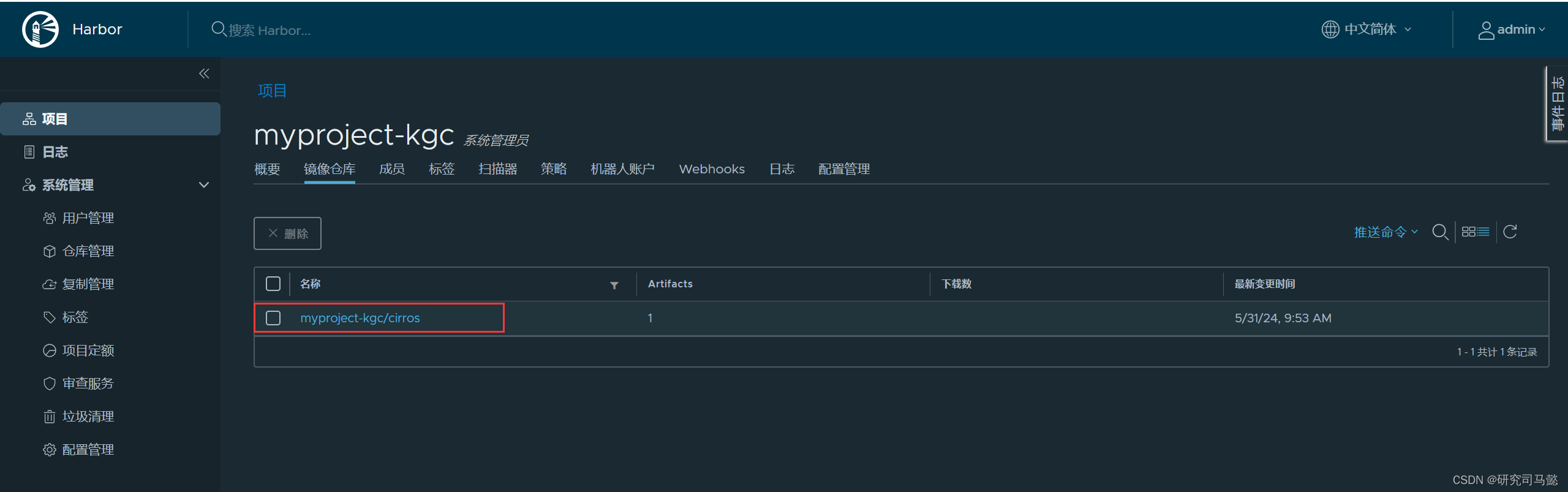Open 复制管理 in sidebar
This screenshot has height=492, width=1568.
pyautogui.click(x=88, y=284)
